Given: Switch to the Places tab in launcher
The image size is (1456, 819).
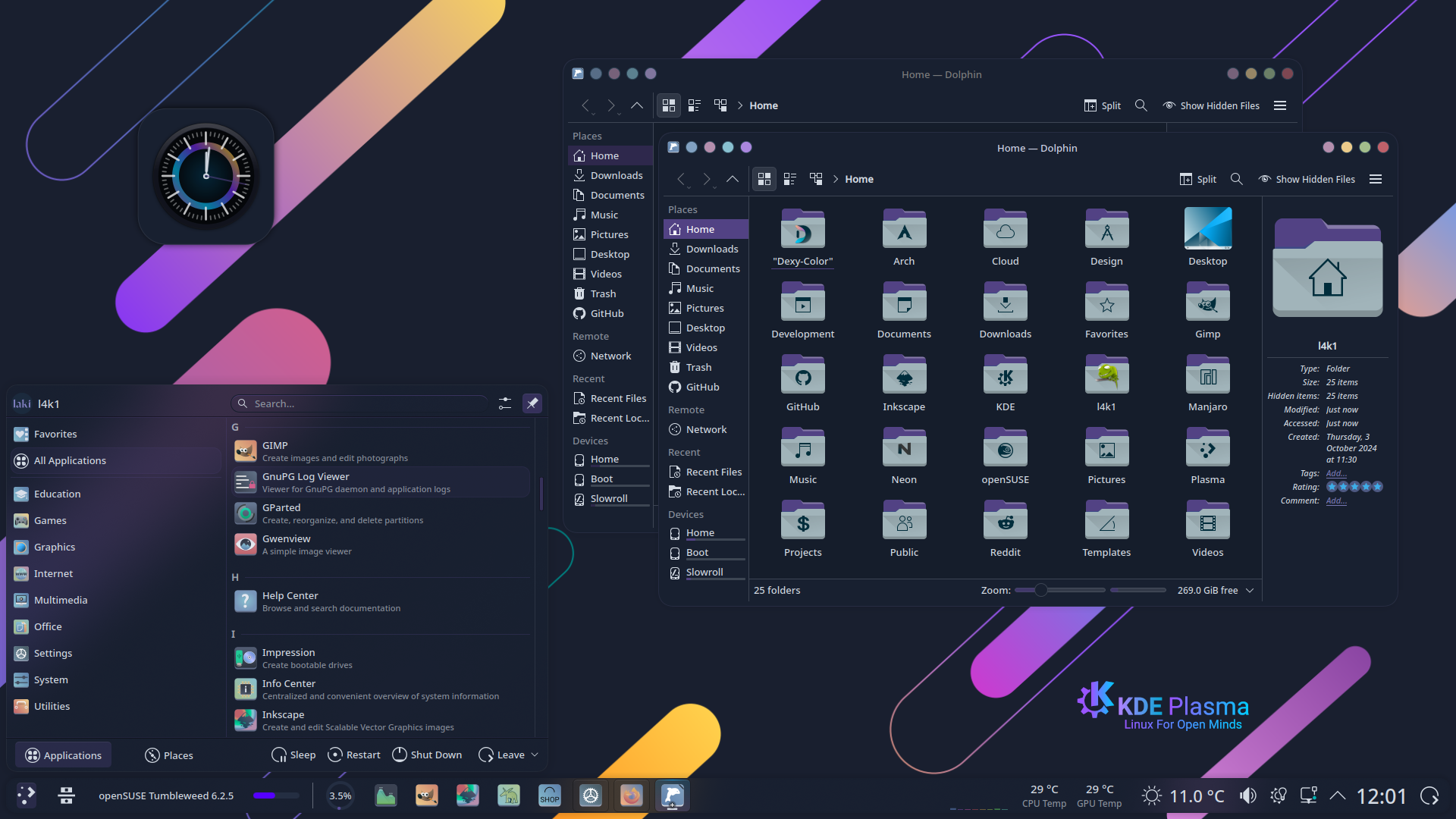Looking at the screenshot, I should click(x=169, y=755).
